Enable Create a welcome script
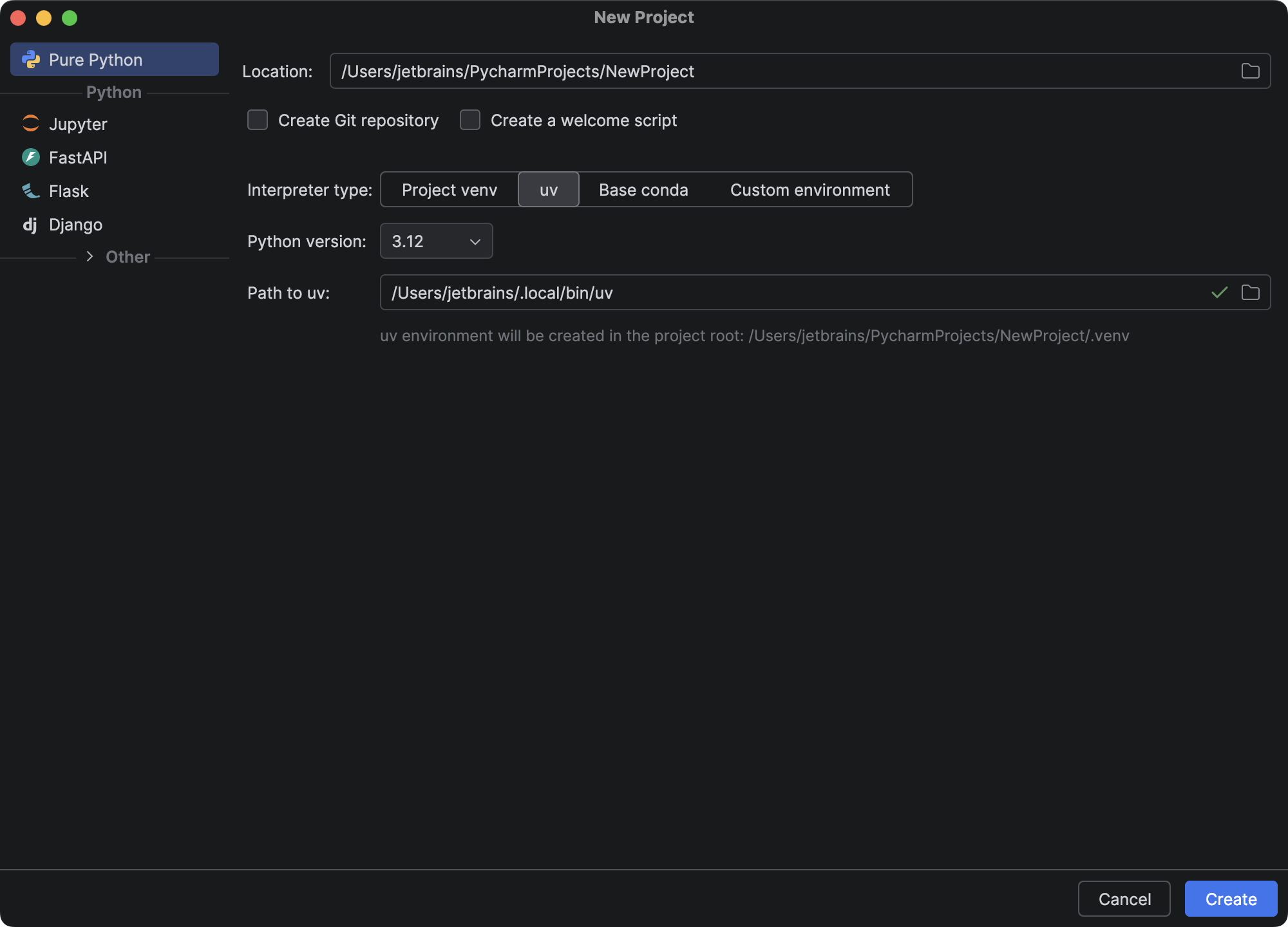 (470, 120)
